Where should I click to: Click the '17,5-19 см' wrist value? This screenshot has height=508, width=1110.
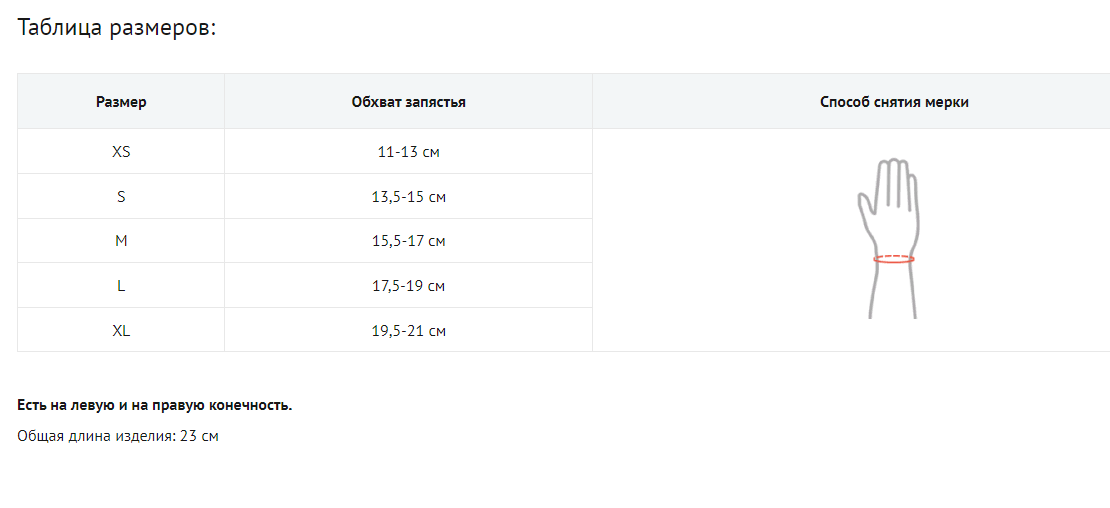[408, 286]
